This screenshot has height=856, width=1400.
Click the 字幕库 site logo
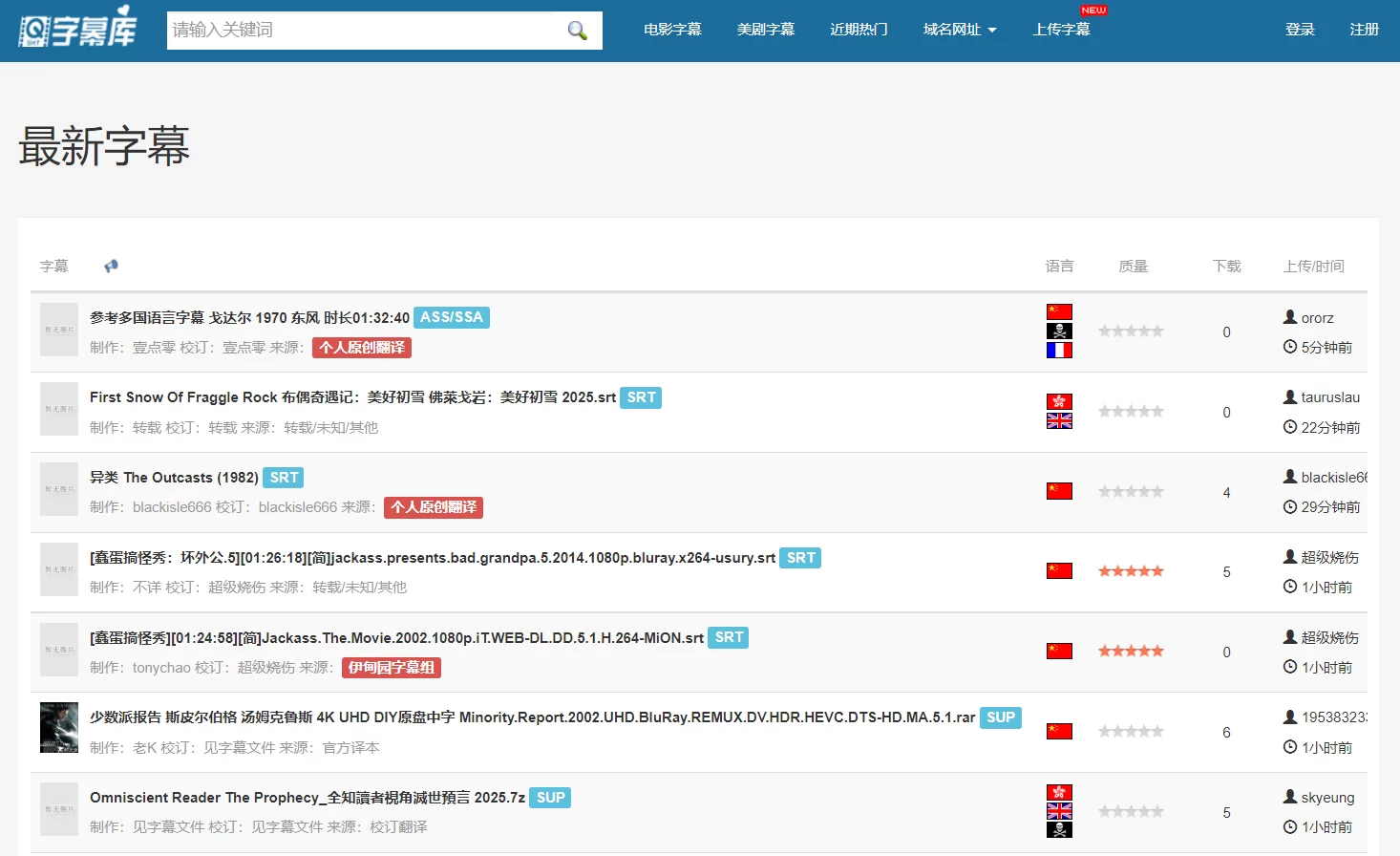(77, 29)
